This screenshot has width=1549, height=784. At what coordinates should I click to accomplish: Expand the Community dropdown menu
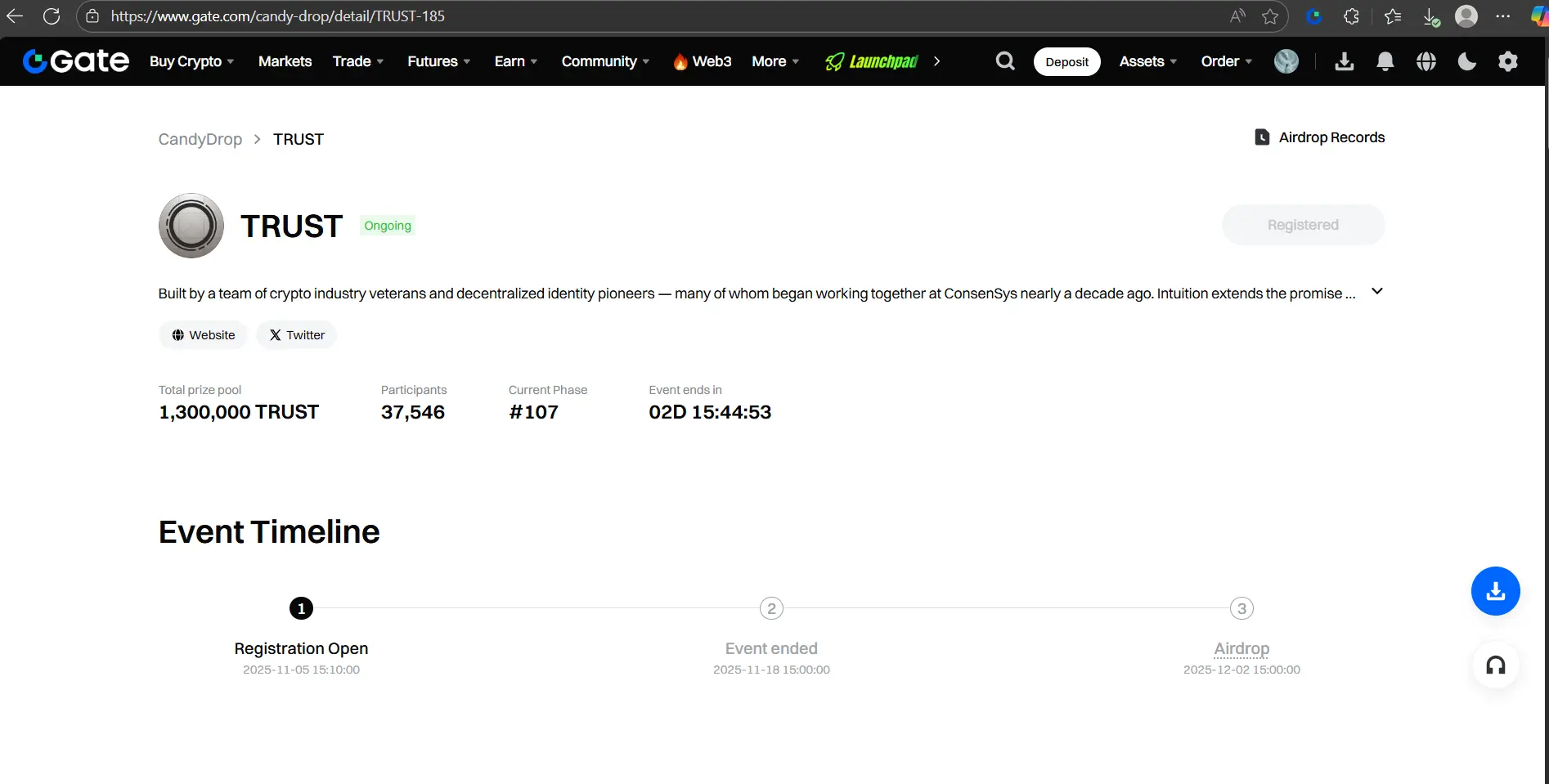(x=606, y=61)
